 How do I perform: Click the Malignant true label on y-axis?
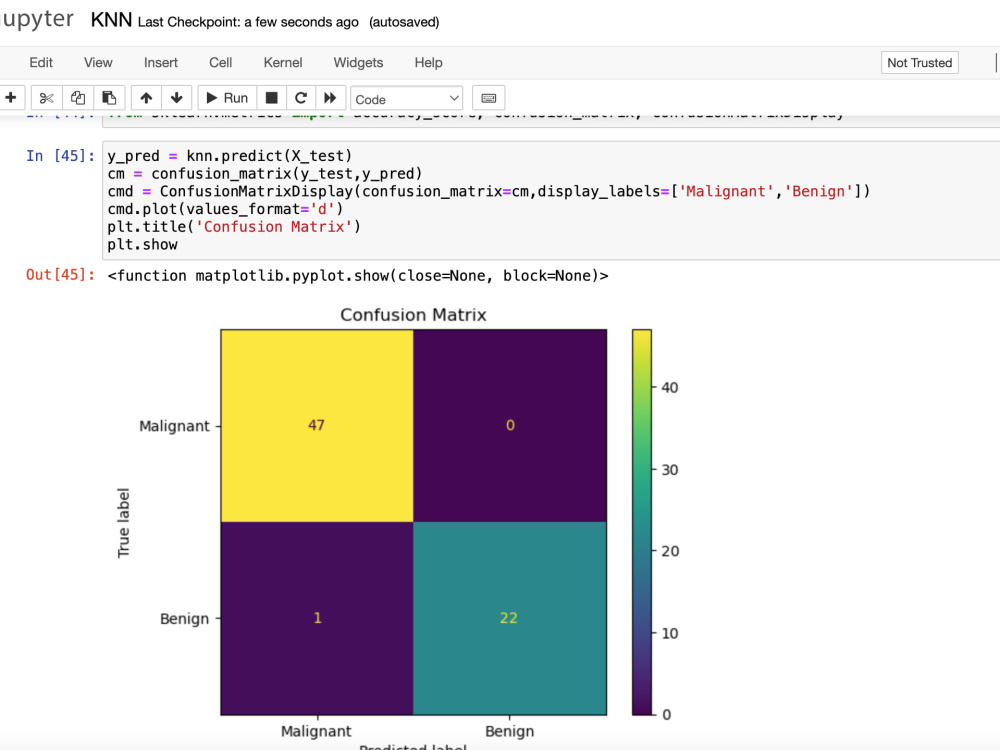click(x=174, y=426)
